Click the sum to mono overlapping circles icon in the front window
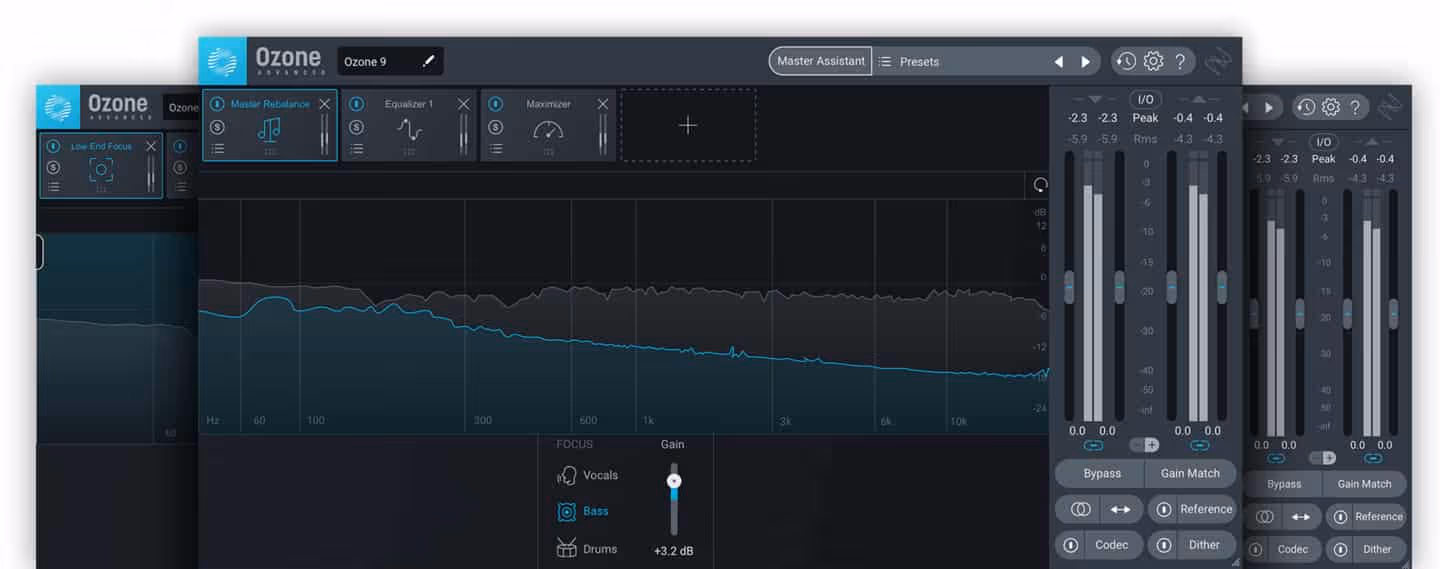Screen dimensions: 1440x569 1080,509
